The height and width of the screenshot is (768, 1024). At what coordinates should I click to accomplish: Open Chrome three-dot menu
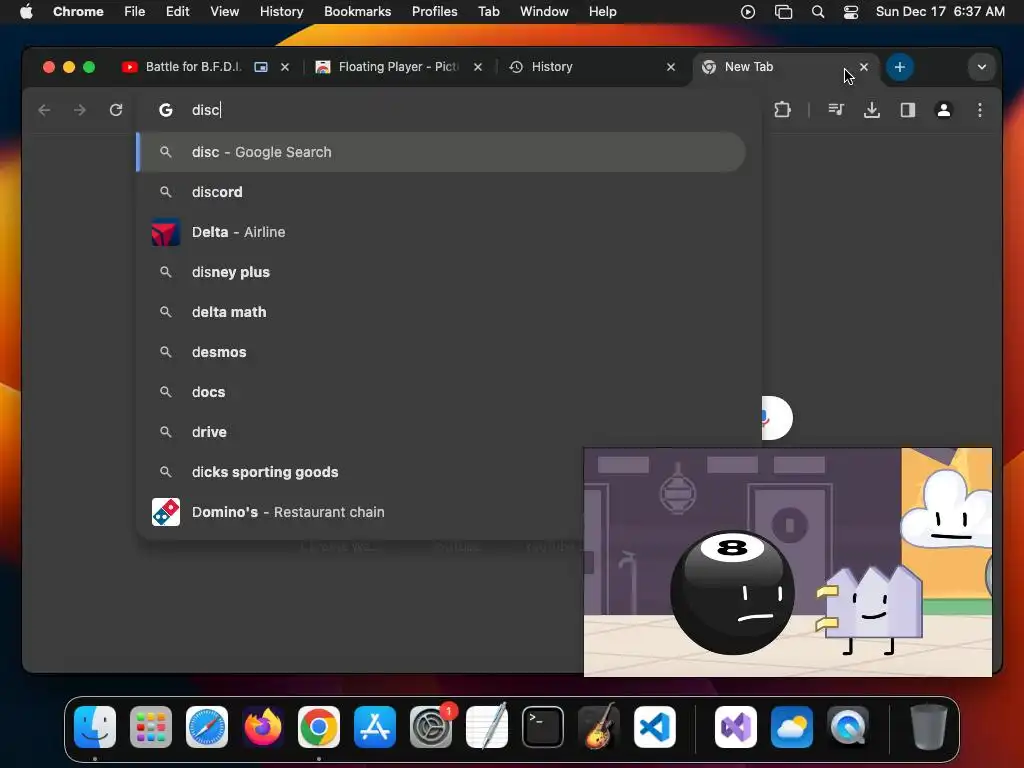(980, 110)
